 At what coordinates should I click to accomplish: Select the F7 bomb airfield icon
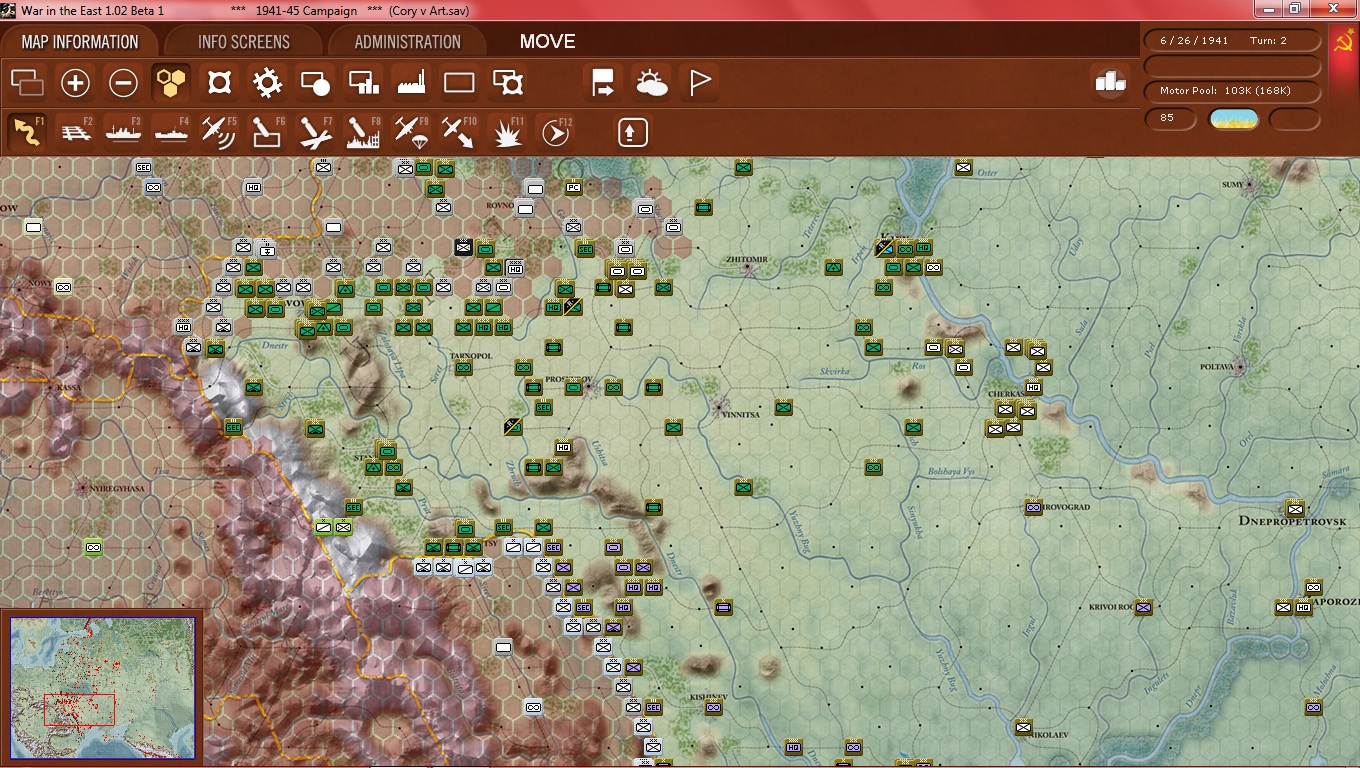(x=315, y=132)
